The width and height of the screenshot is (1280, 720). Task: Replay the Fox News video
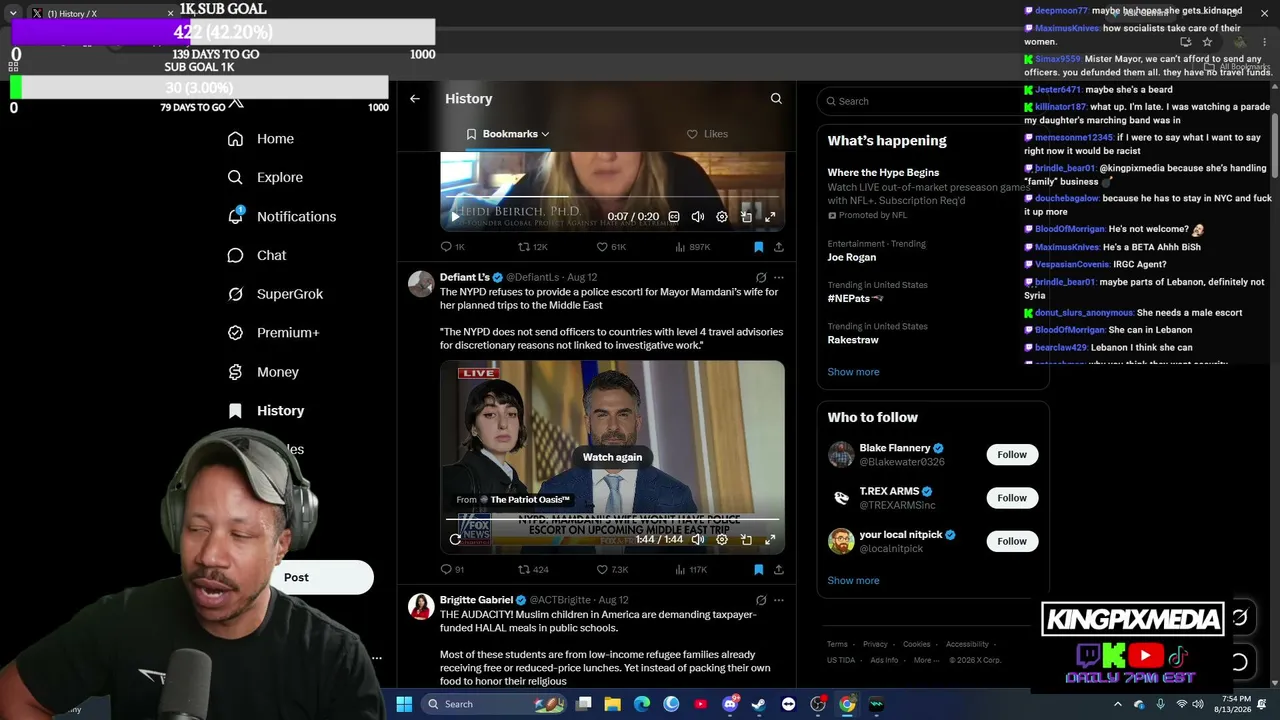click(455, 539)
